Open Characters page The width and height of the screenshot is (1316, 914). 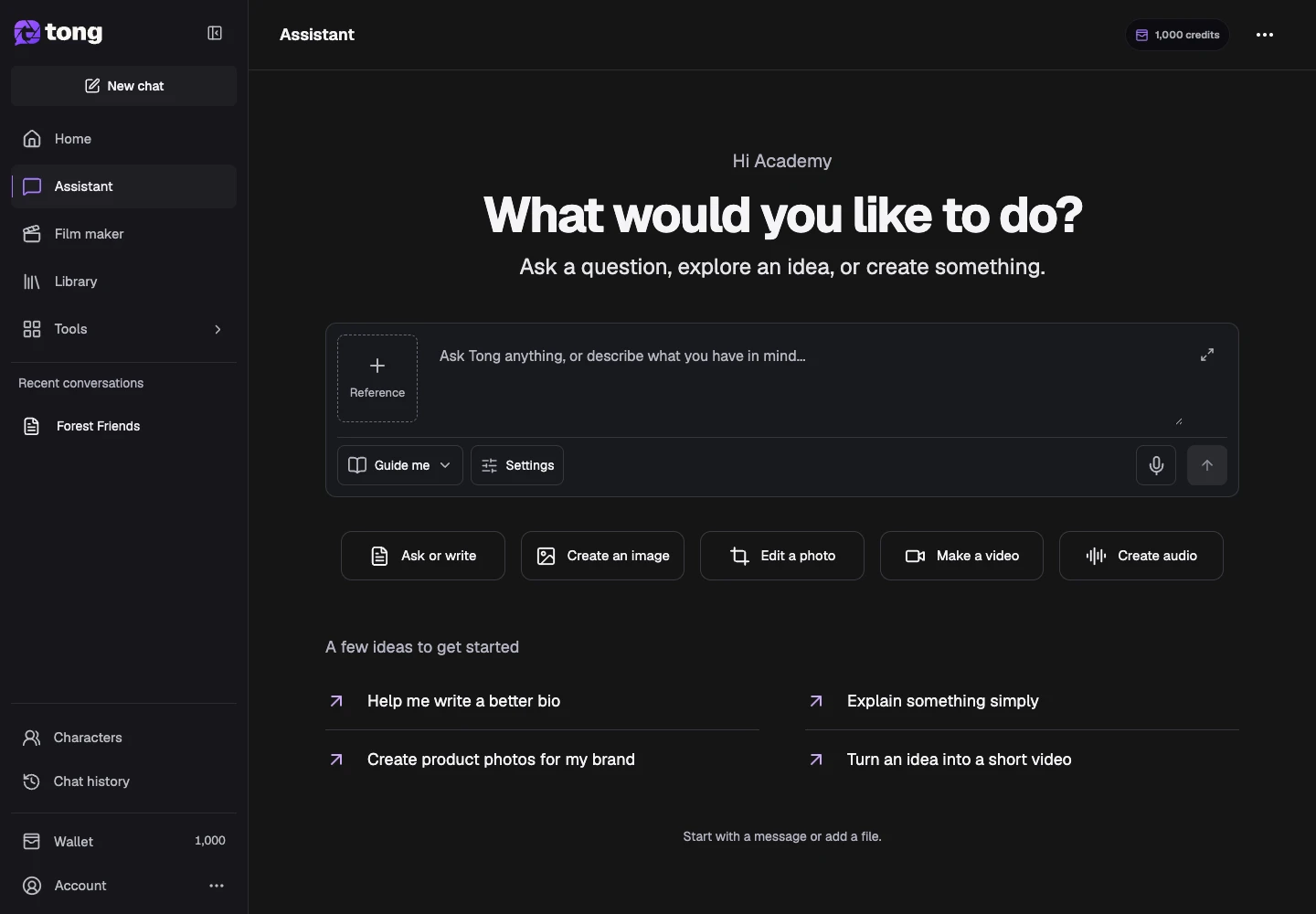pos(124,738)
